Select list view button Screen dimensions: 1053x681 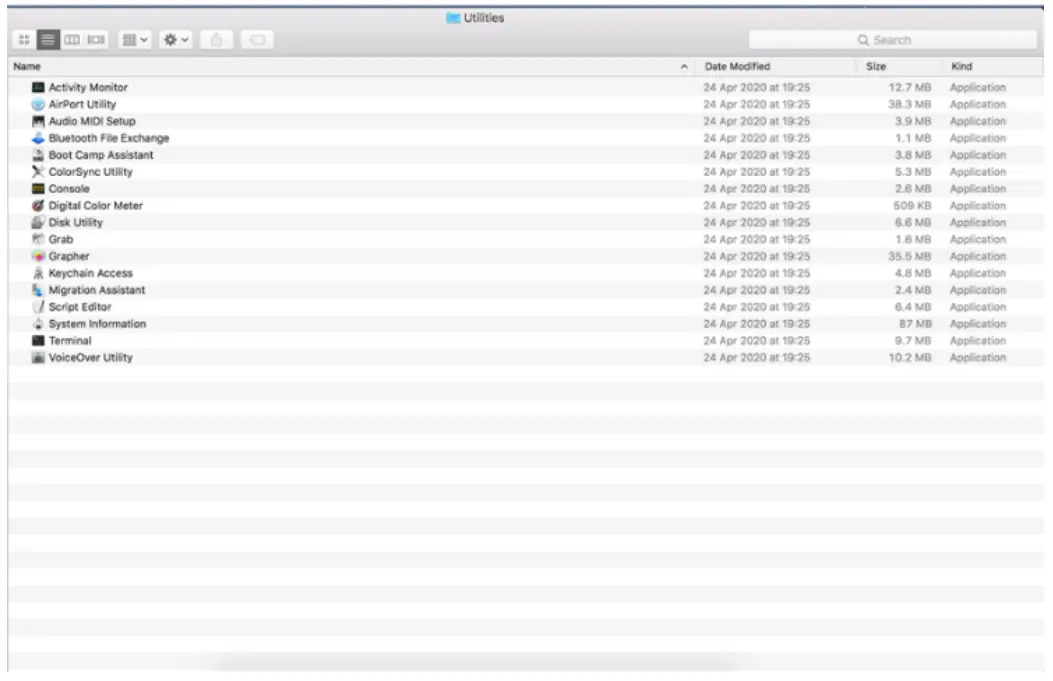click(x=48, y=40)
